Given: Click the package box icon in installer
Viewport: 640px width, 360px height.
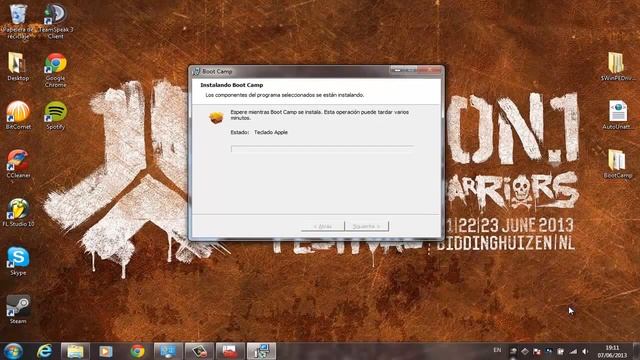Looking at the screenshot, I should click(x=216, y=118).
